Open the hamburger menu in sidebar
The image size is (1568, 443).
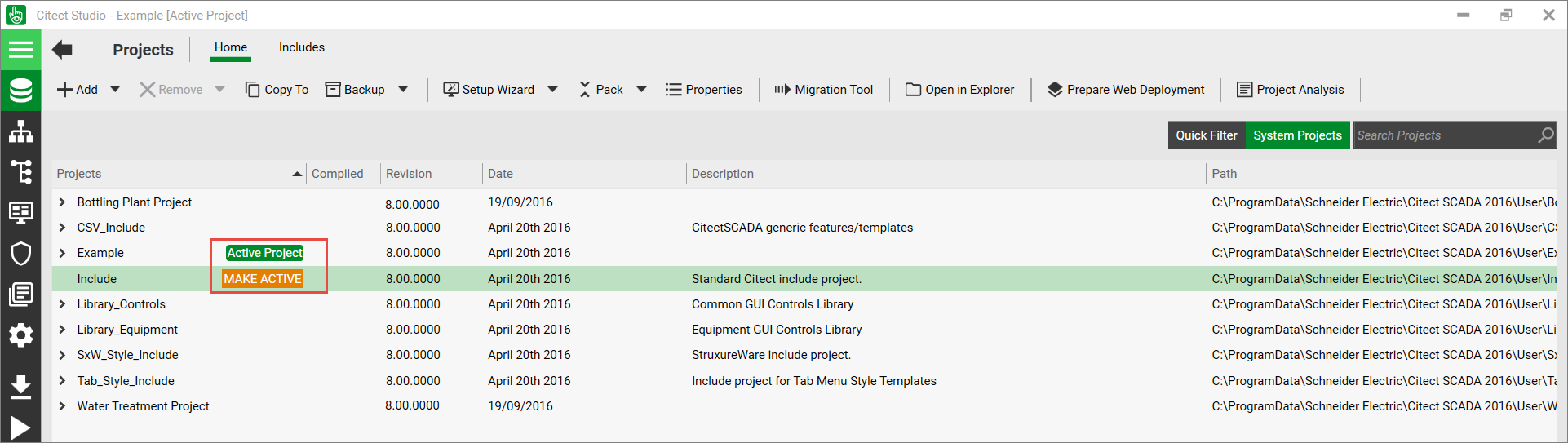pyautogui.click(x=20, y=50)
